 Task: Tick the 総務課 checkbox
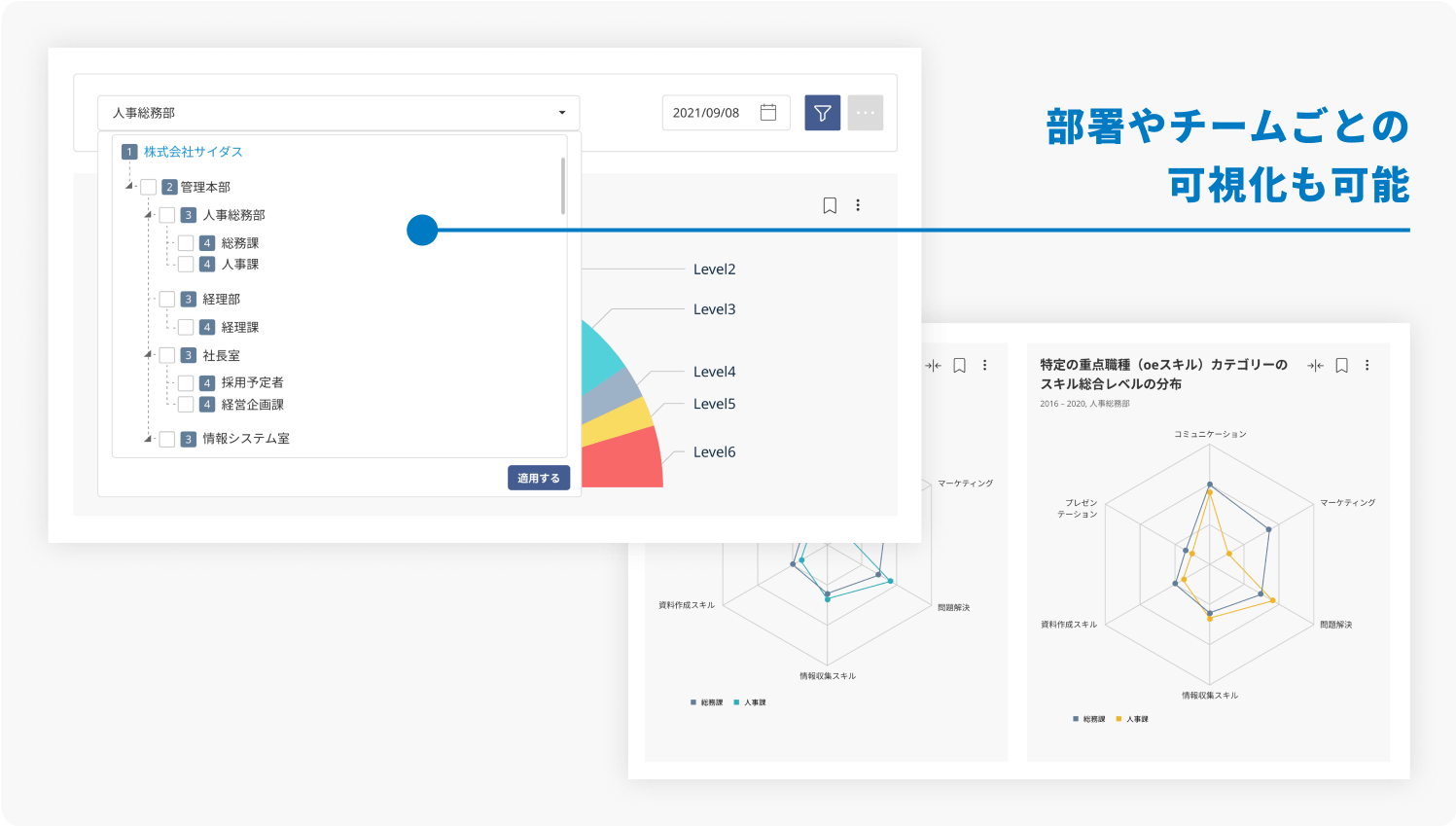tap(186, 243)
